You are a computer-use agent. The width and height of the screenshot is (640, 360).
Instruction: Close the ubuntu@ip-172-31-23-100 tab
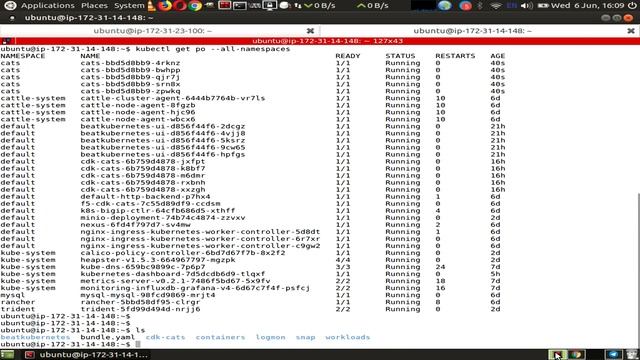[x=310, y=31]
